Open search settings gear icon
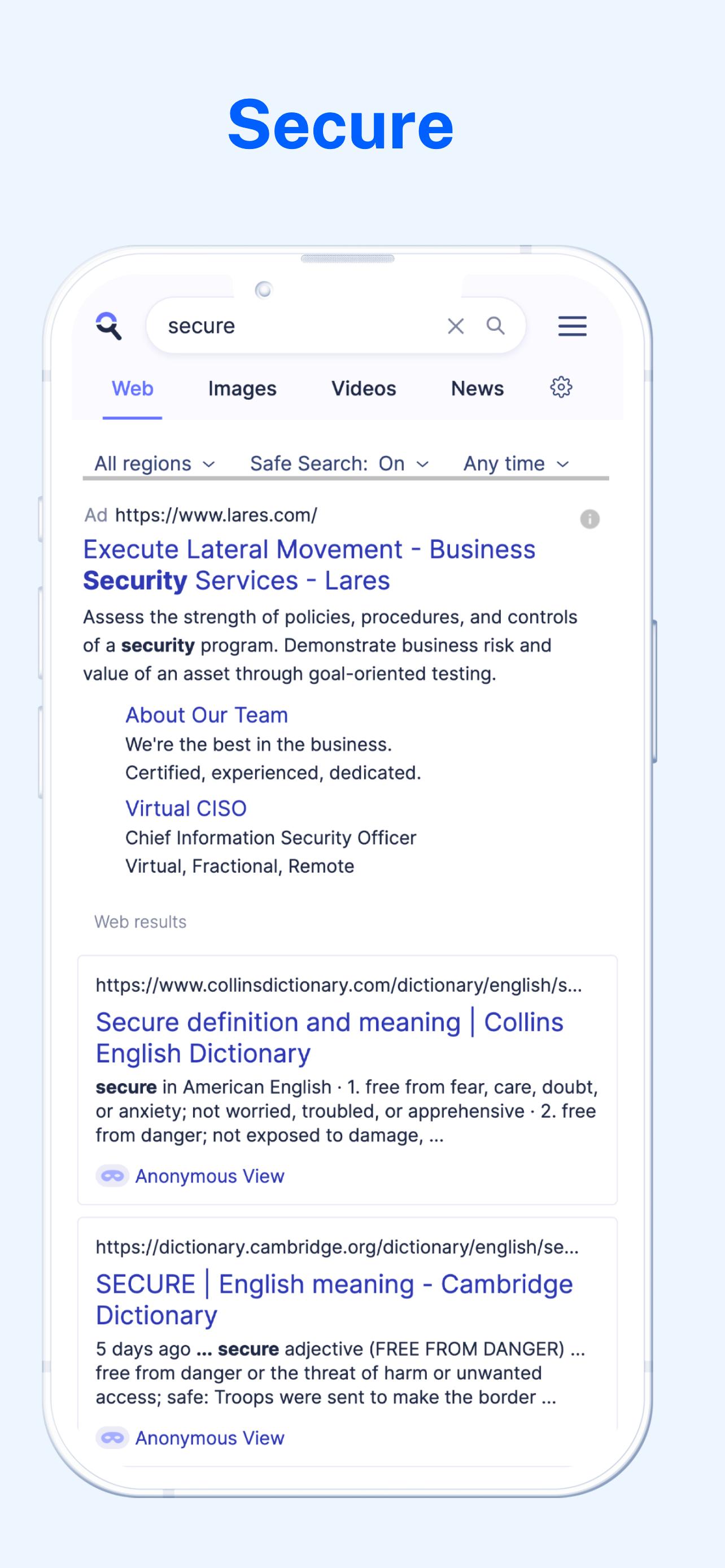This screenshot has width=725, height=1568. click(561, 387)
